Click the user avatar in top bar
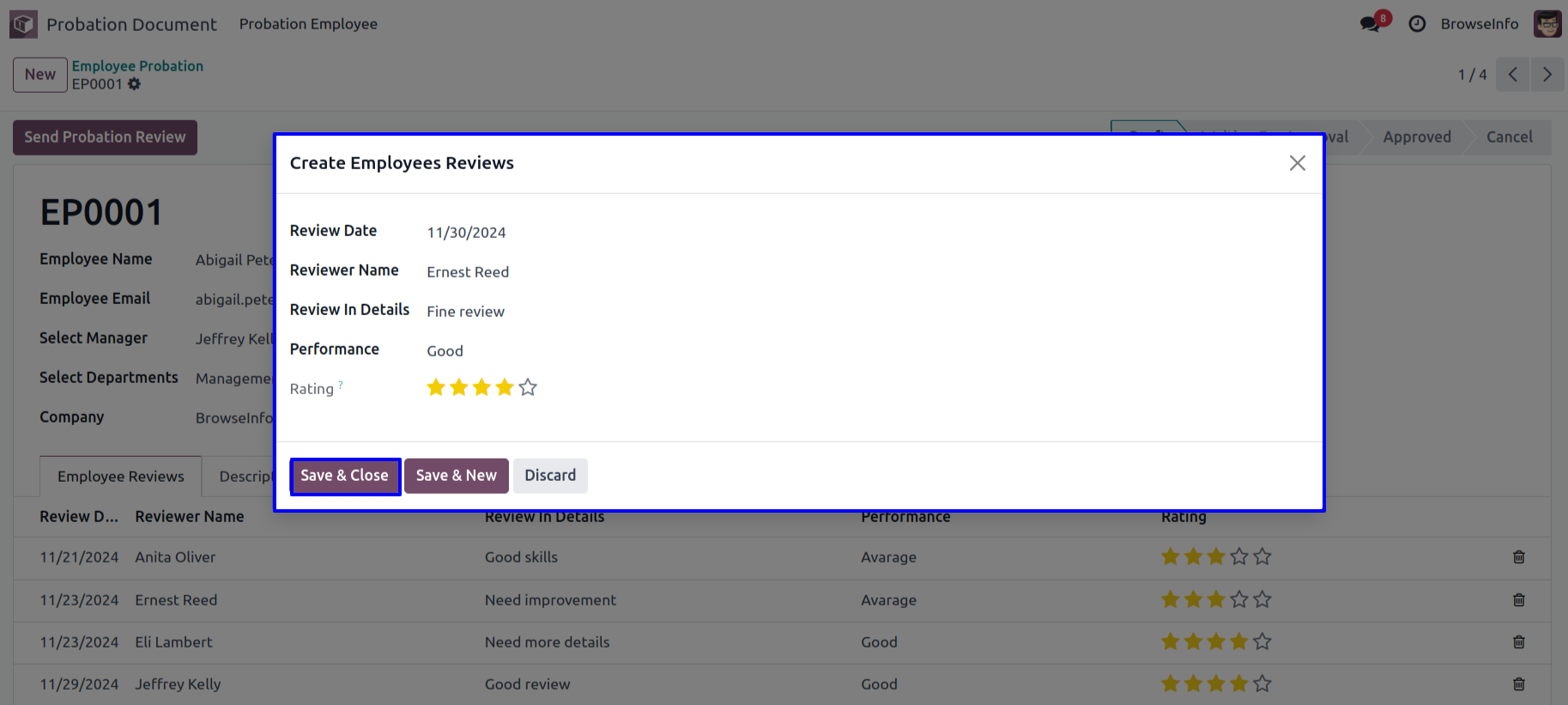 (1547, 24)
